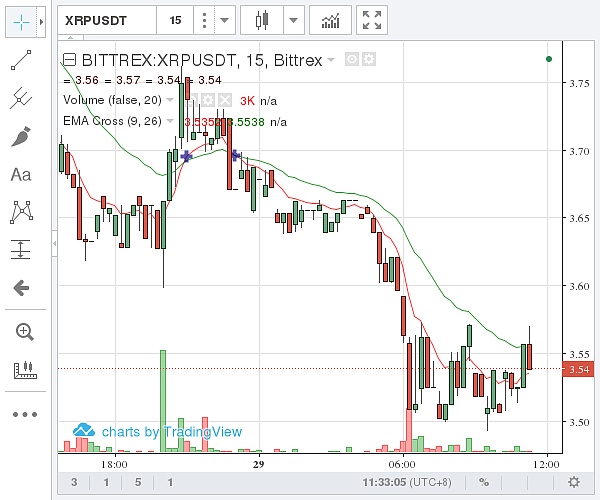Select the crosshair cursor tool

21,22
